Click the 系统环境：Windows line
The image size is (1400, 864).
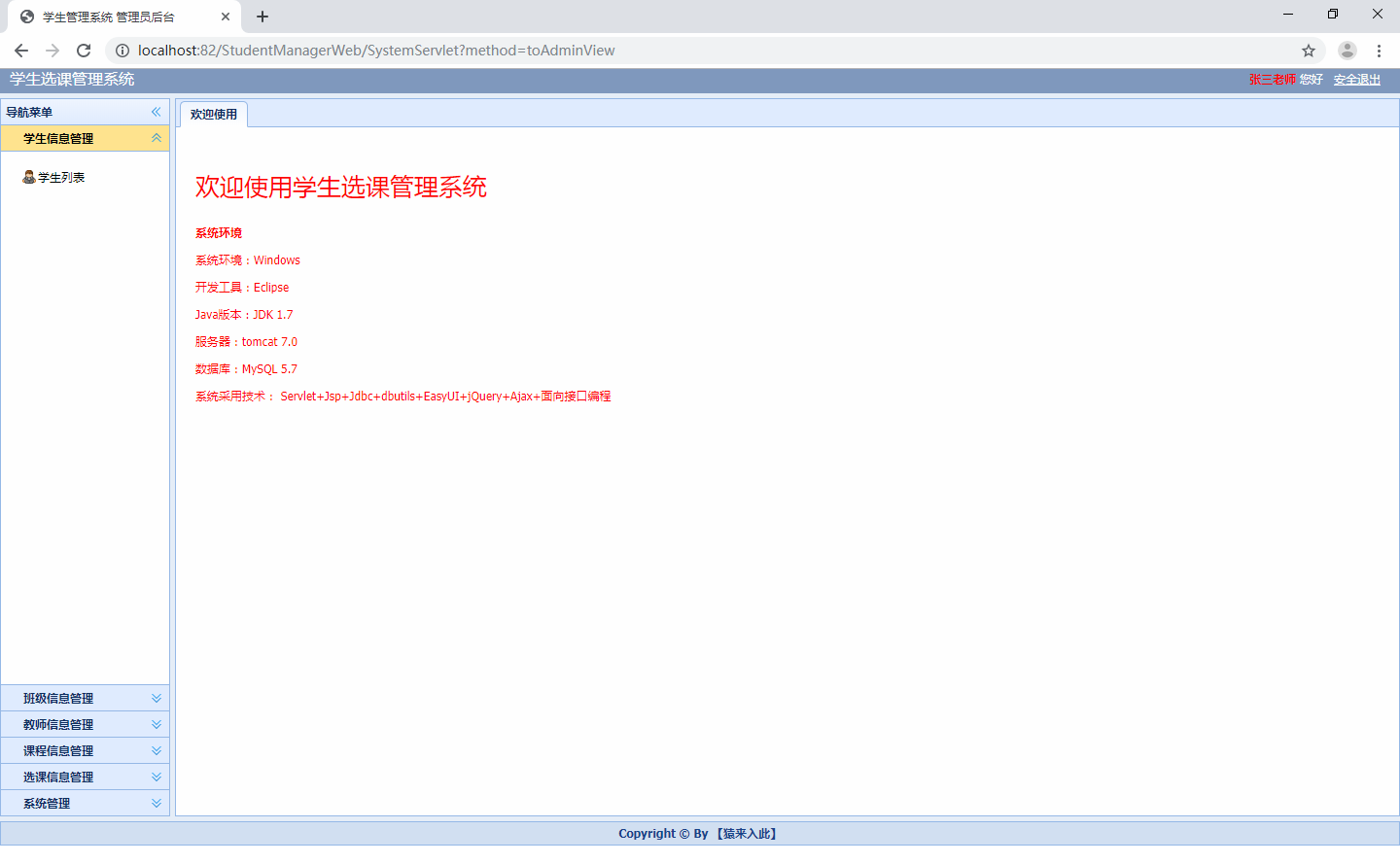click(x=248, y=260)
